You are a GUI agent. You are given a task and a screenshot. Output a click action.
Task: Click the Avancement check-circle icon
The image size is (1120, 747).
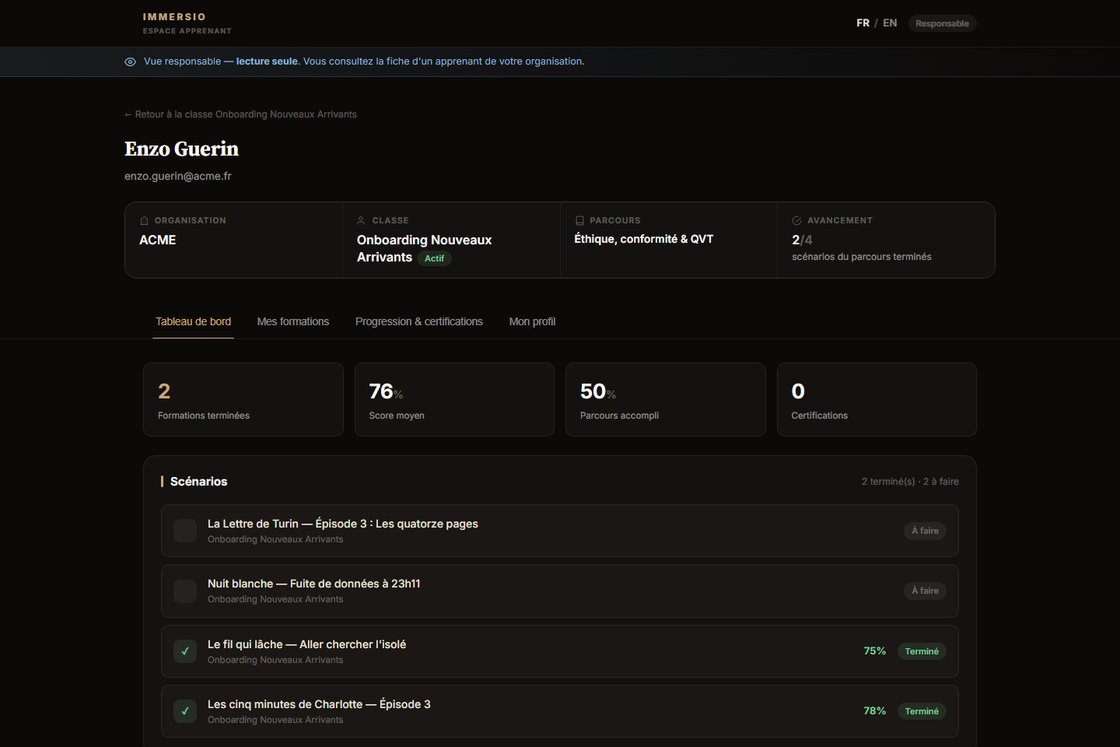point(796,221)
